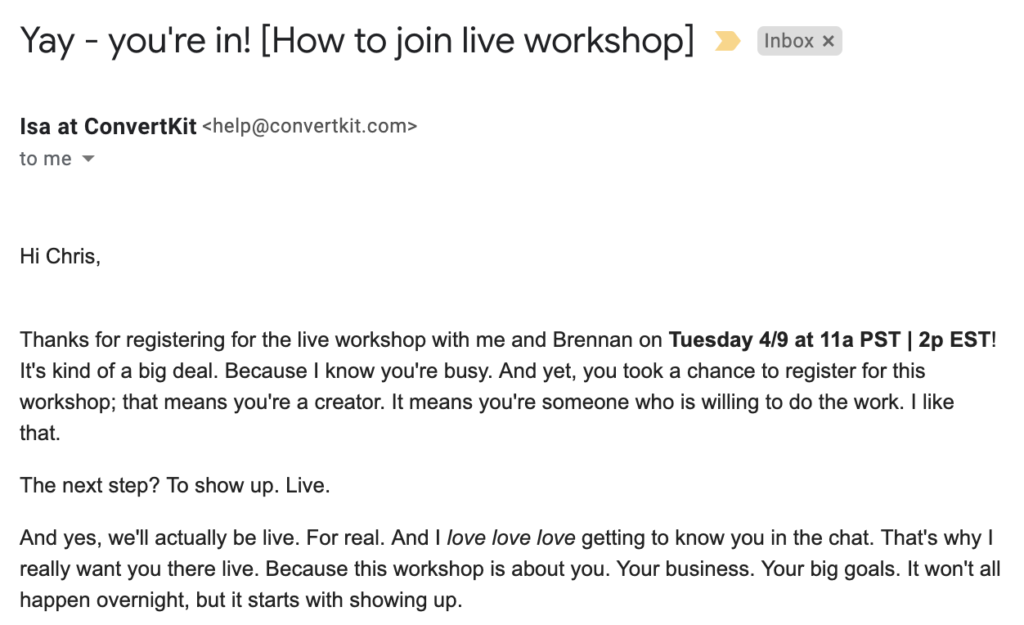Image resolution: width=1024 pixels, height=625 pixels.
Task: Click the yellow importance marker icon
Action: 727,41
